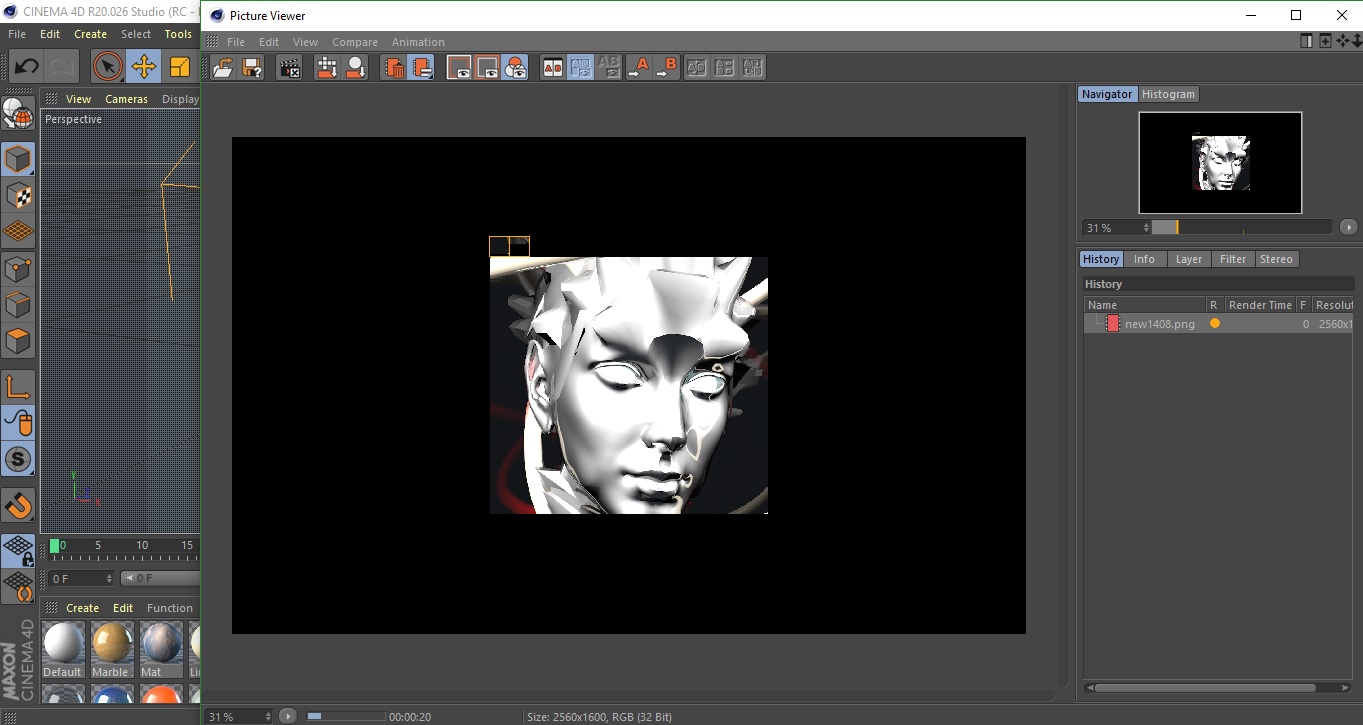Image resolution: width=1363 pixels, height=725 pixels.
Task: Expand the arrow button beside navigator slider
Action: 1348,227
